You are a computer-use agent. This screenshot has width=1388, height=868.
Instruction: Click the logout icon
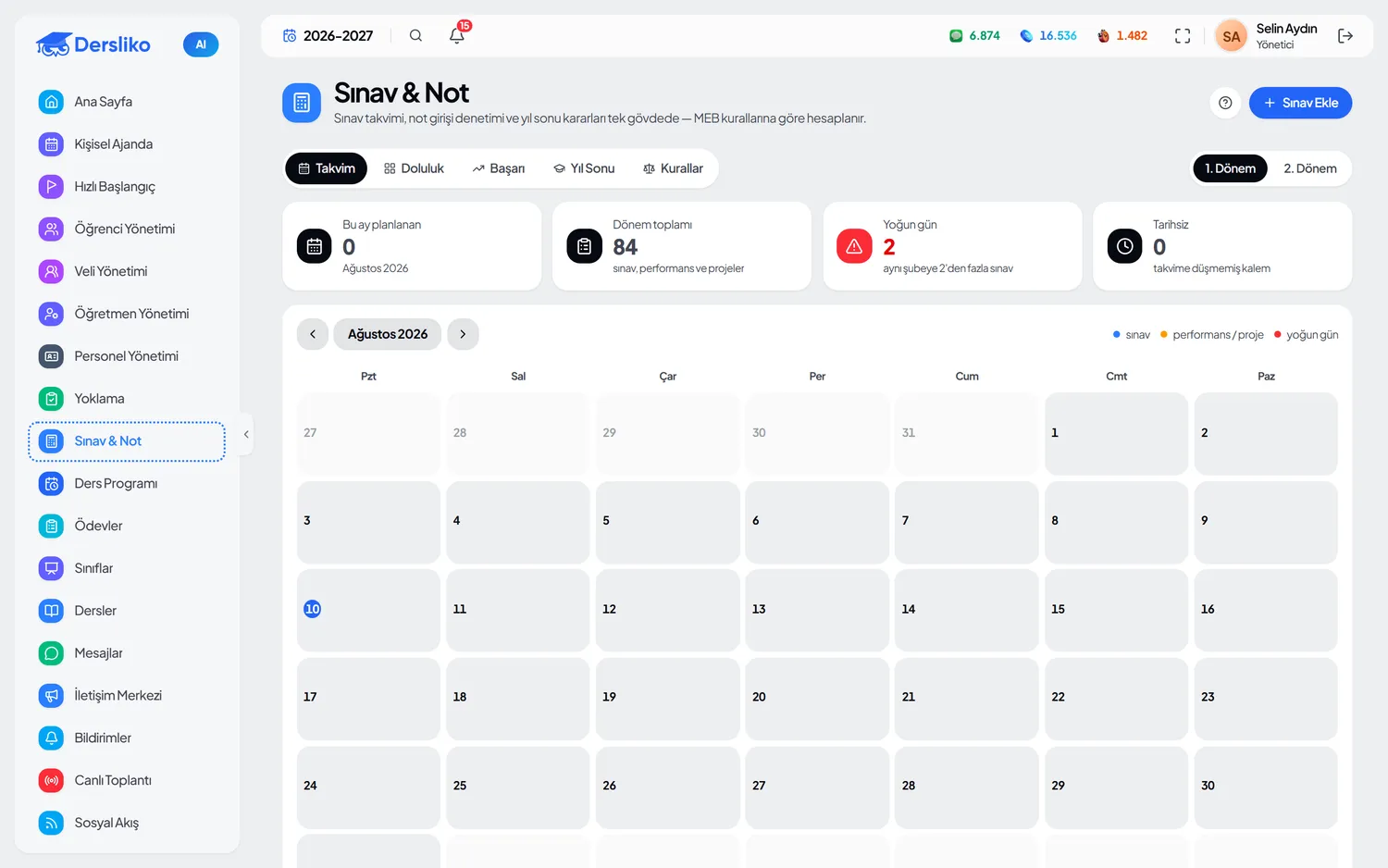1345,36
